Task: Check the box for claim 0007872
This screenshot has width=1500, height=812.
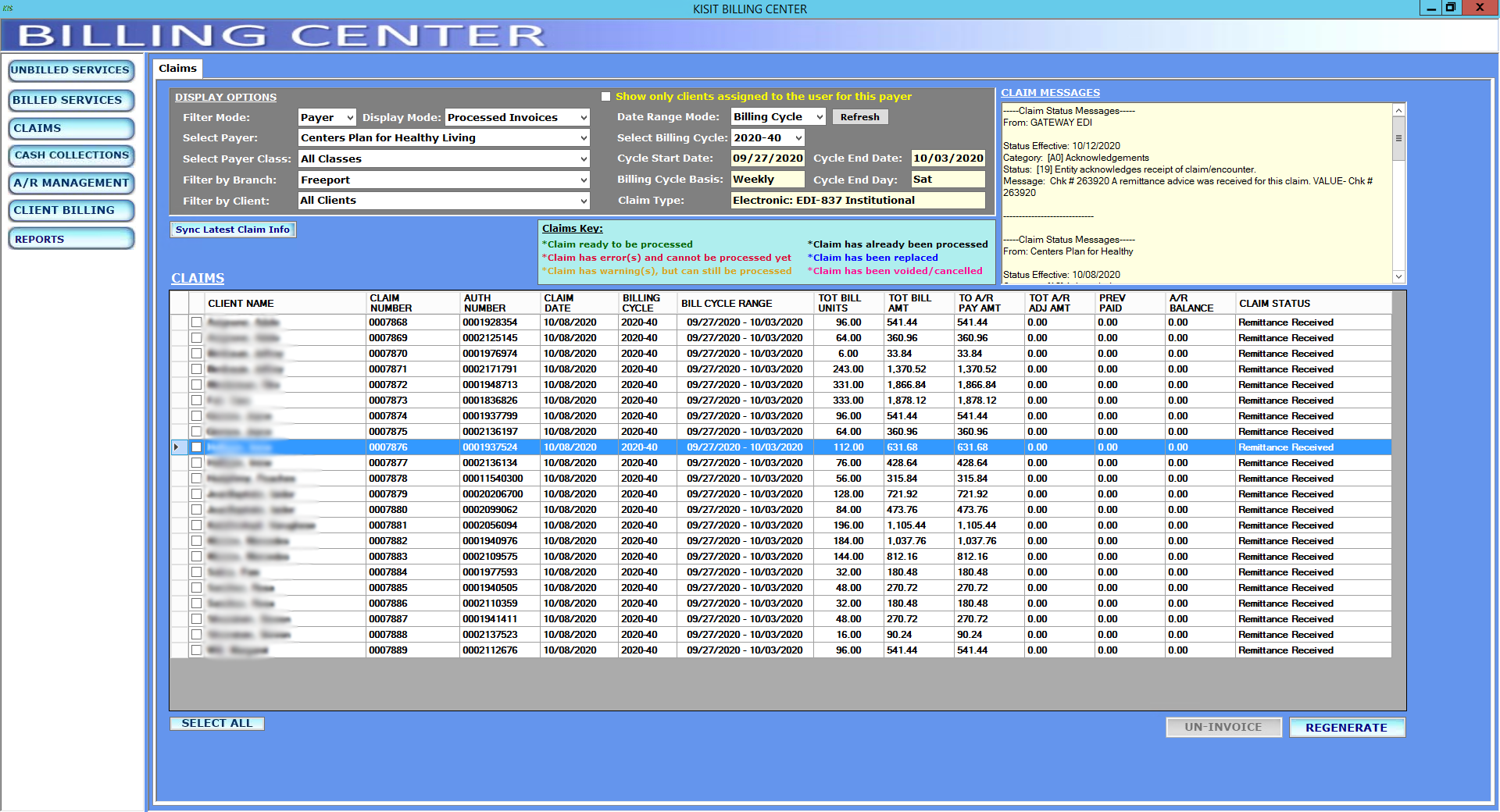Action: [197, 385]
